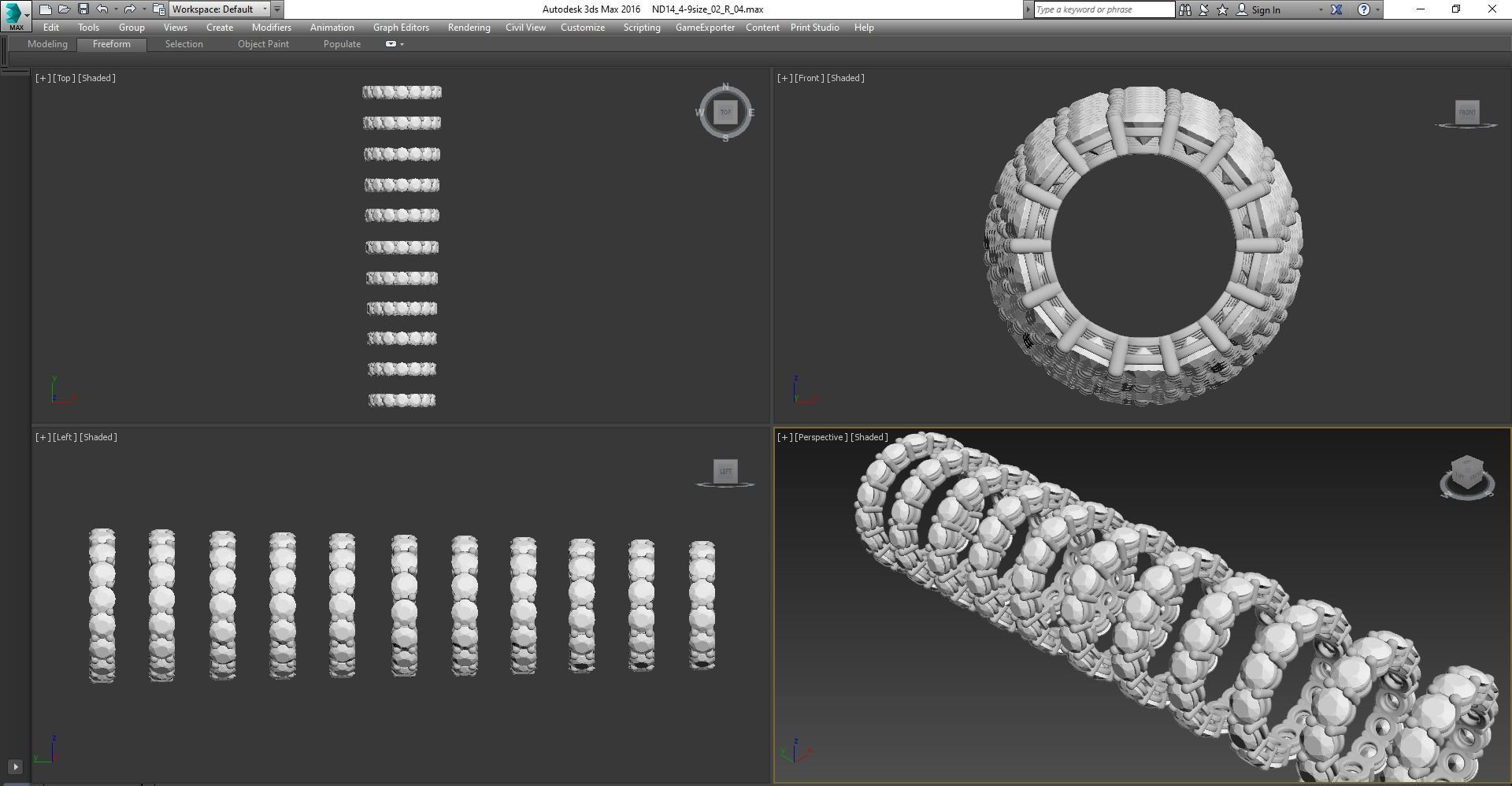Redo action with the redo arrow
1512x786 pixels.
(130, 9)
